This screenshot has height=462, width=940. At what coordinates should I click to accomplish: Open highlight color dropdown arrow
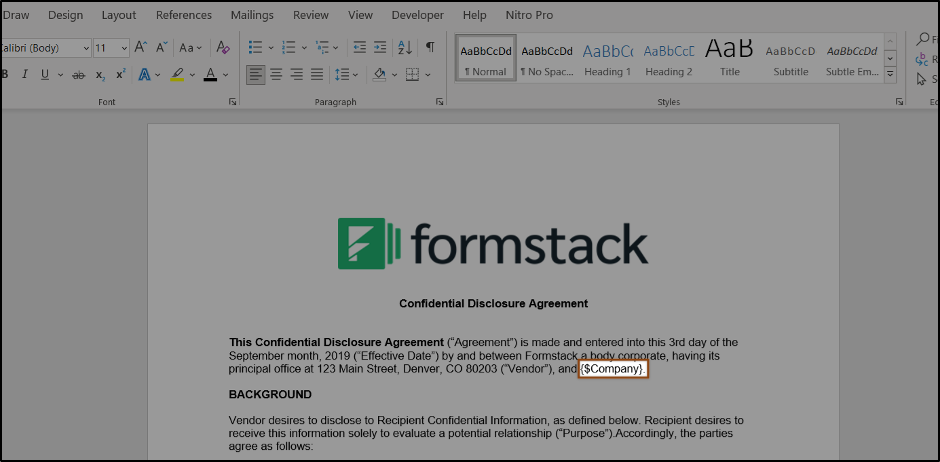click(x=192, y=75)
